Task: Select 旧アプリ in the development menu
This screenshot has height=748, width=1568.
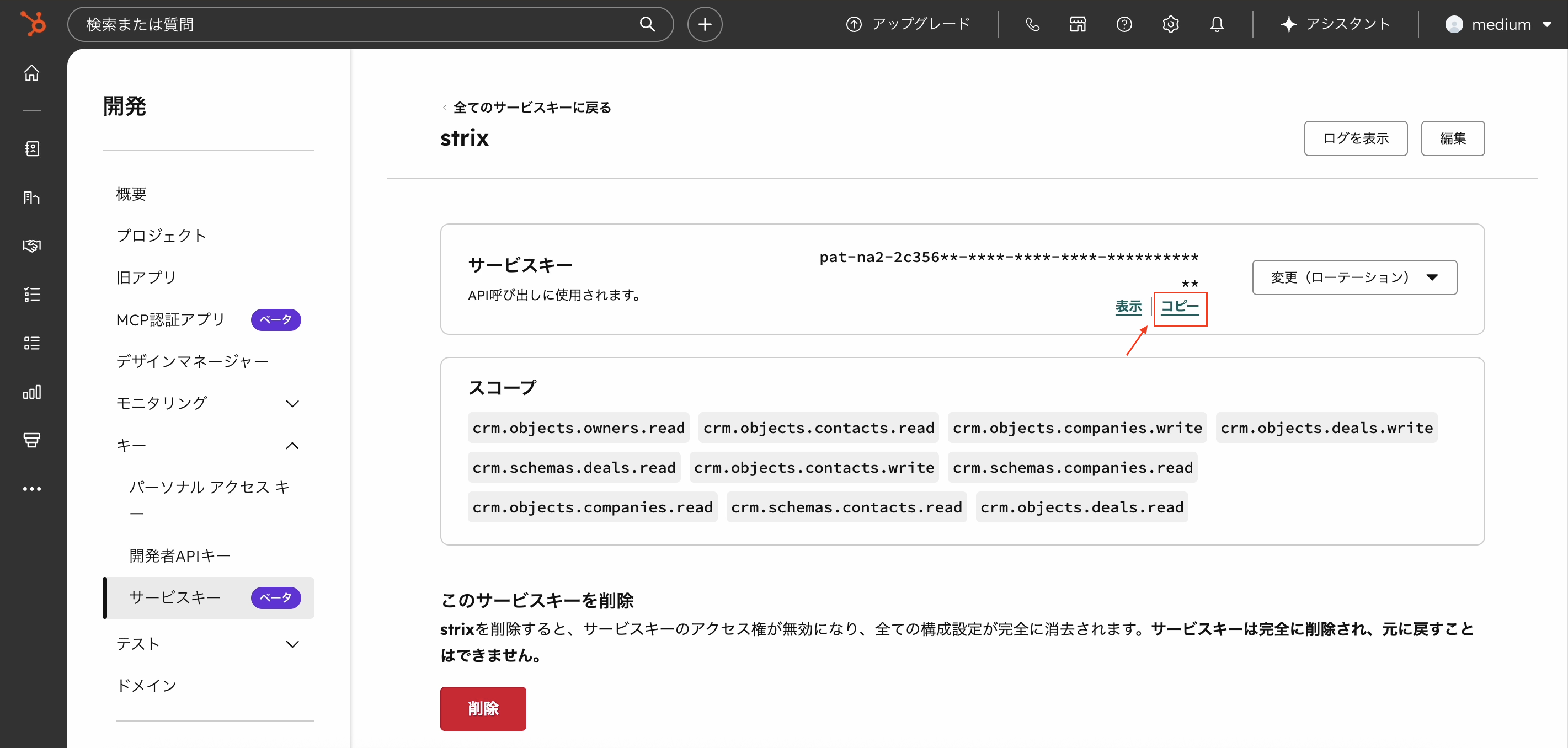Action: tap(146, 277)
